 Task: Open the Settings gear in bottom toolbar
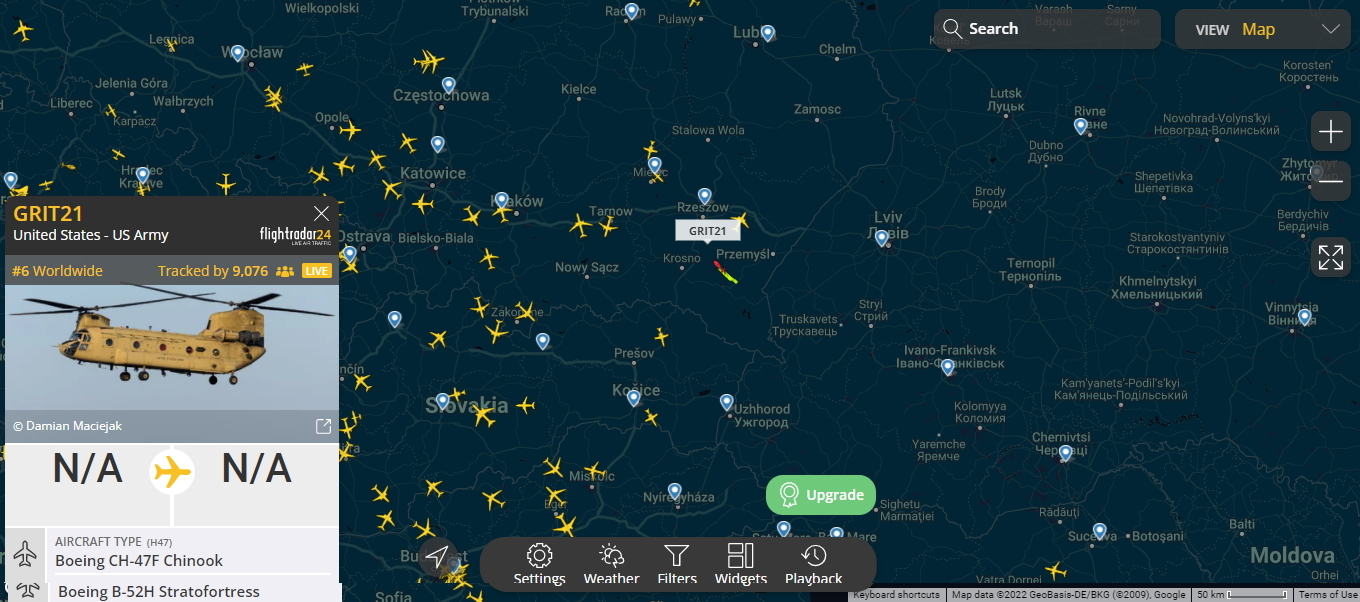pyautogui.click(x=539, y=564)
